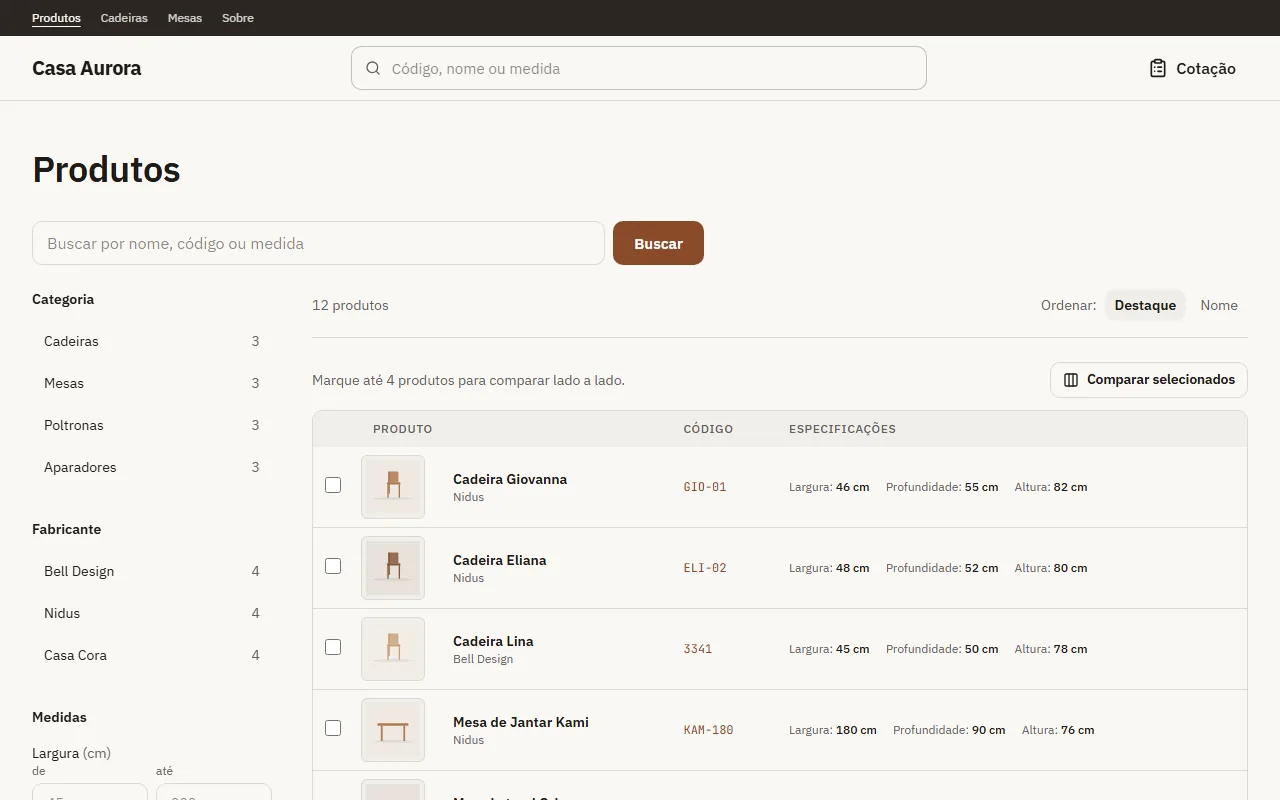This screenshot has height=800, width=1280.
Task: Filter by fabricante Bell Design
Action: (152, 571)
